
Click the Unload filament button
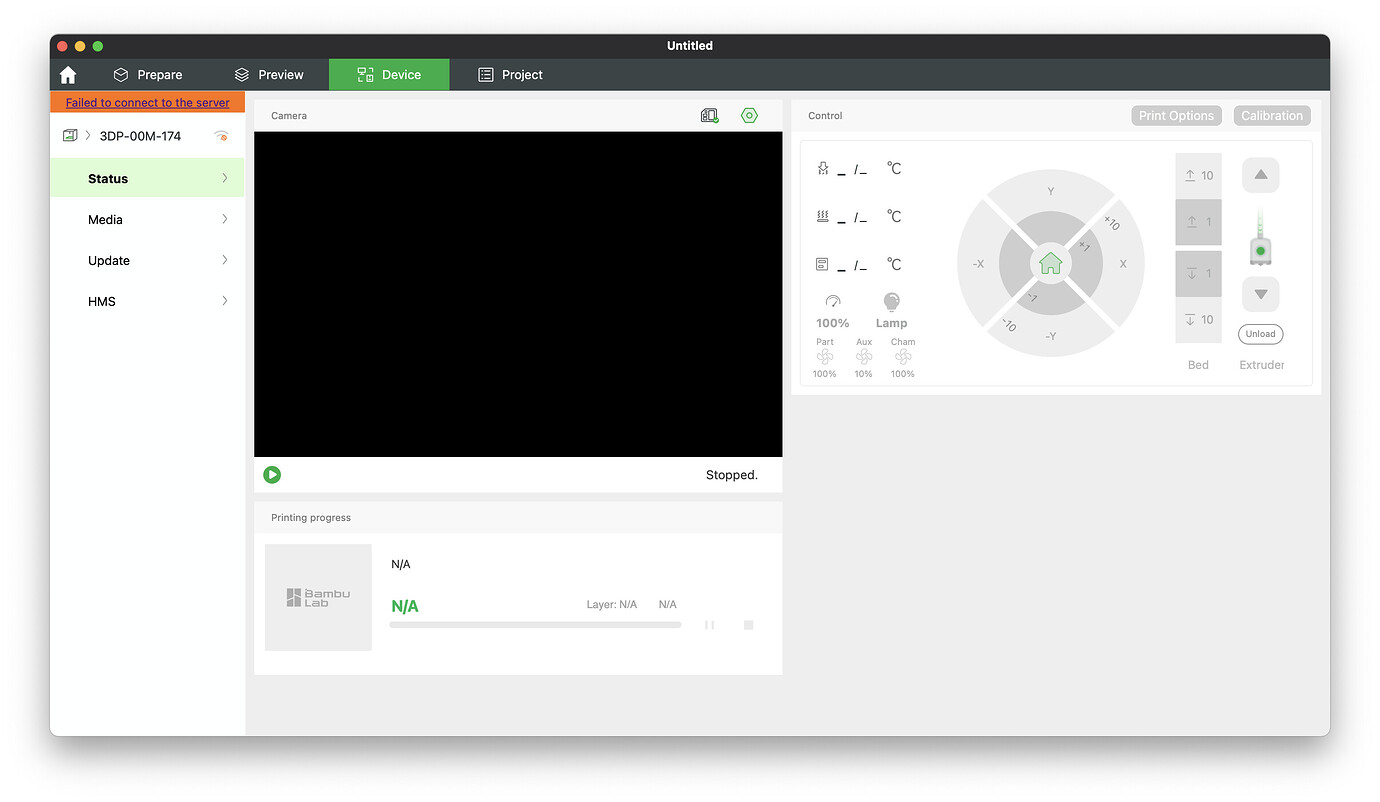tap(1260, 334)
